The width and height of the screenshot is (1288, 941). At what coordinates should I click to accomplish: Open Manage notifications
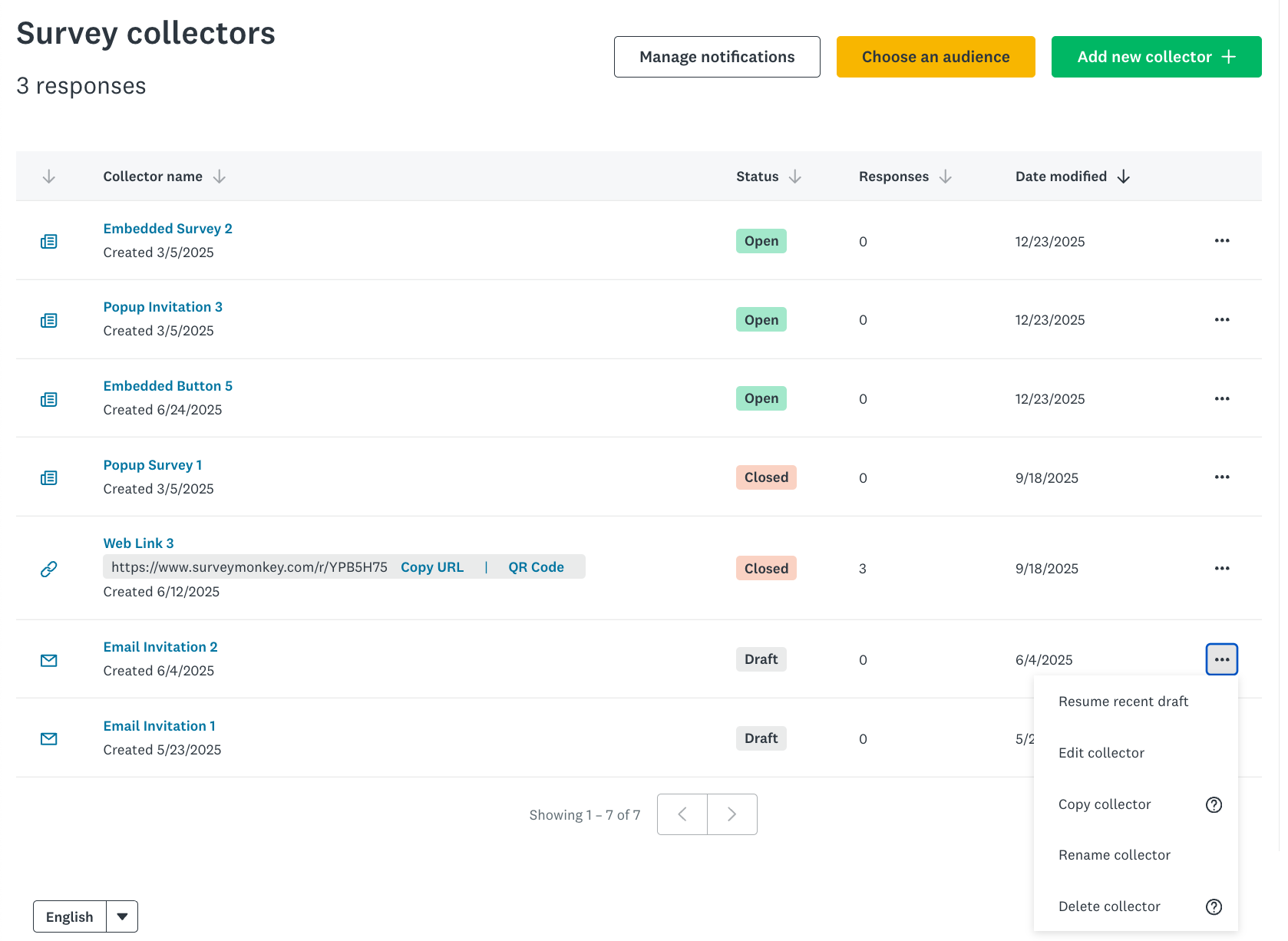tap(716, 57)
